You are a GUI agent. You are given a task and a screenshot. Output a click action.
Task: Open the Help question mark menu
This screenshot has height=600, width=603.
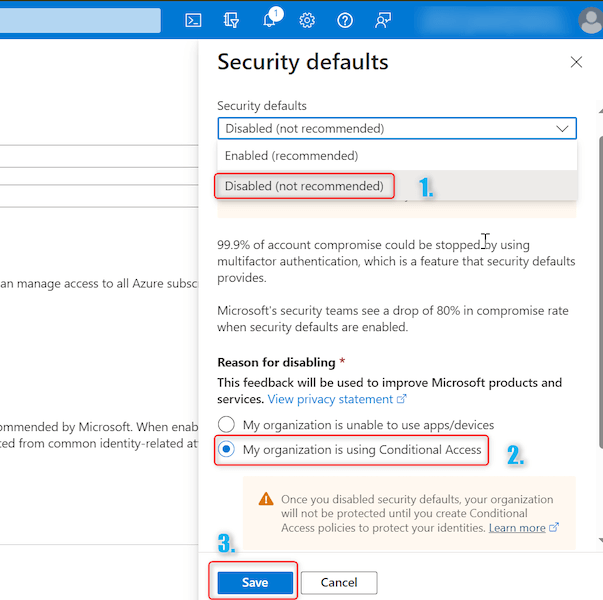pyautogui.click(x=345, y=20)
